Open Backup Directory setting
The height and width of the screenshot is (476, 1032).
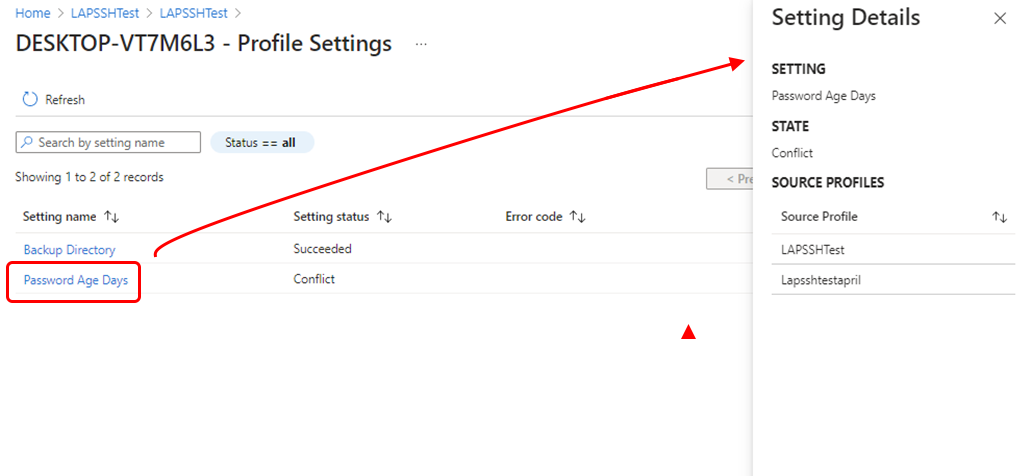(x=69, y=250)
